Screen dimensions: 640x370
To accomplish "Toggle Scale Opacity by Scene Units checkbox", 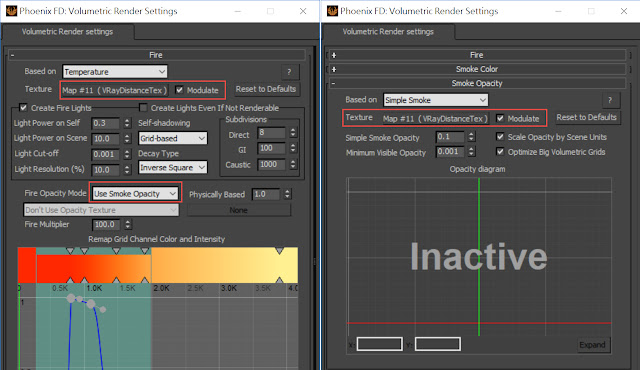I will pyautogui.click(x=500, y=137).
